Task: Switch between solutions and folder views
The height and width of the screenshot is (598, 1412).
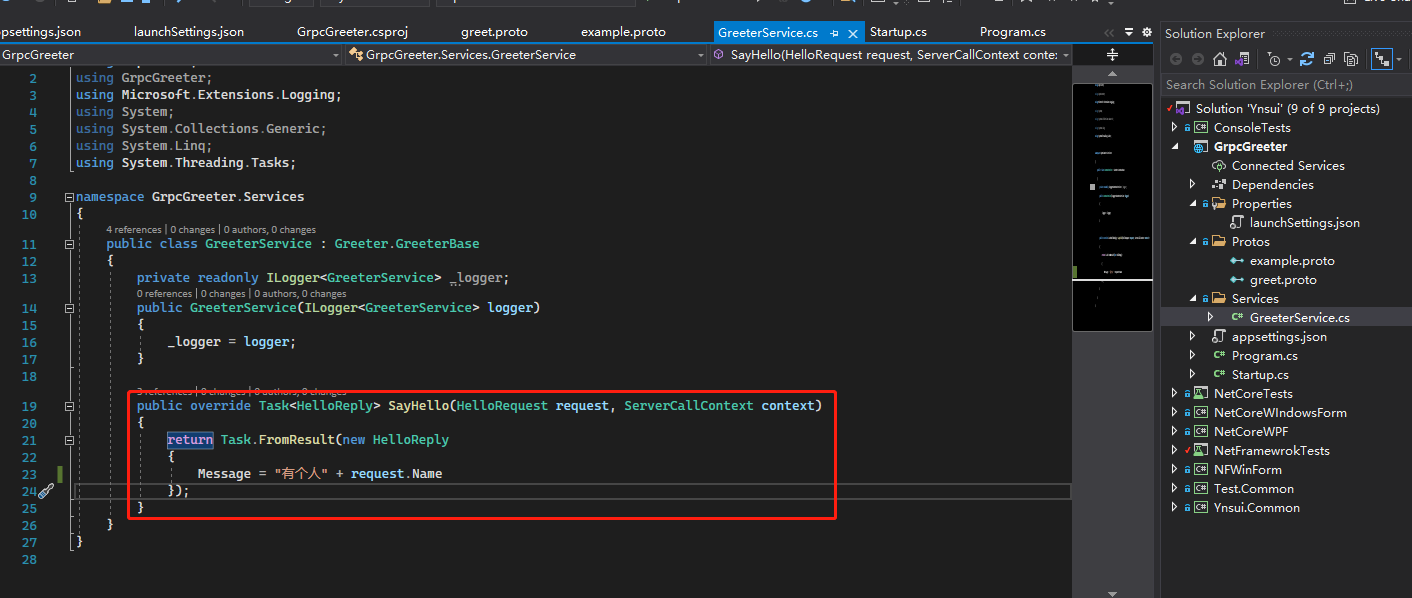Action: (x=1242, y=59)
